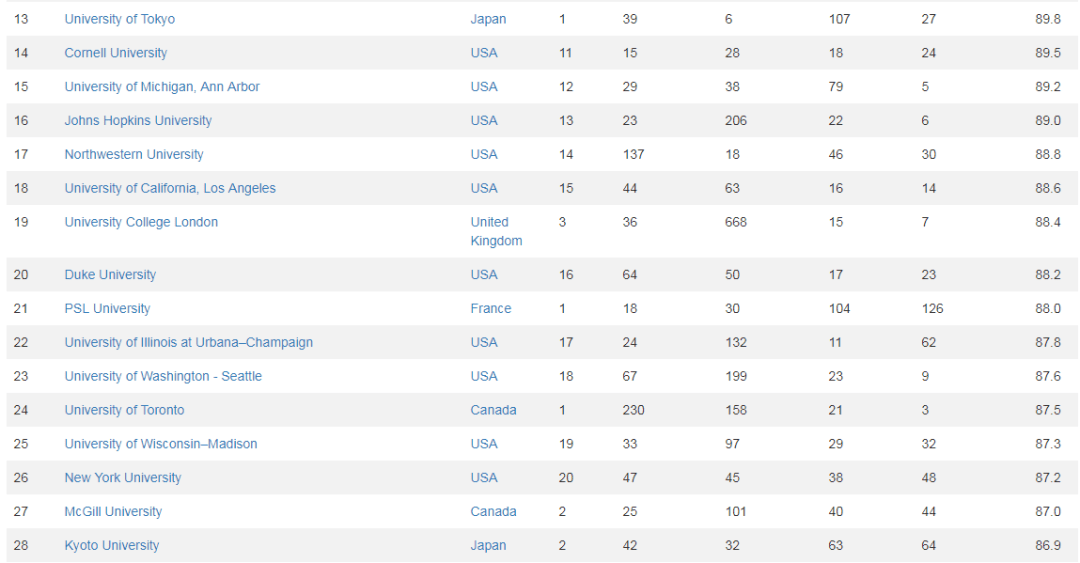Open University College London link

click(141, 222)
